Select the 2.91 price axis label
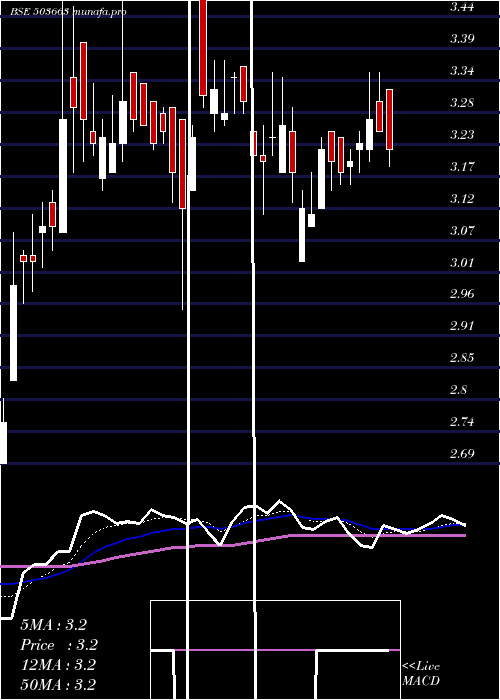The image size is (500, 700). coord(462,326)
